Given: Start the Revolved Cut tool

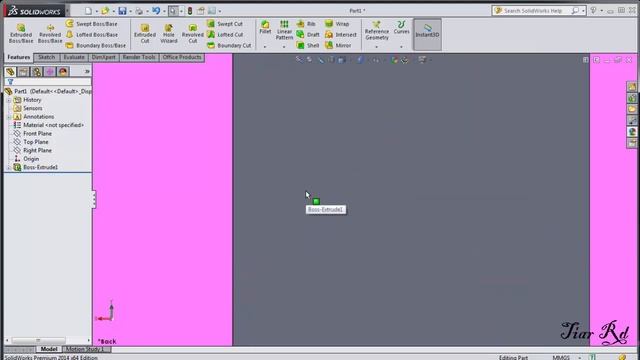Looking at the screenshot, I should (x=193, y=33).
